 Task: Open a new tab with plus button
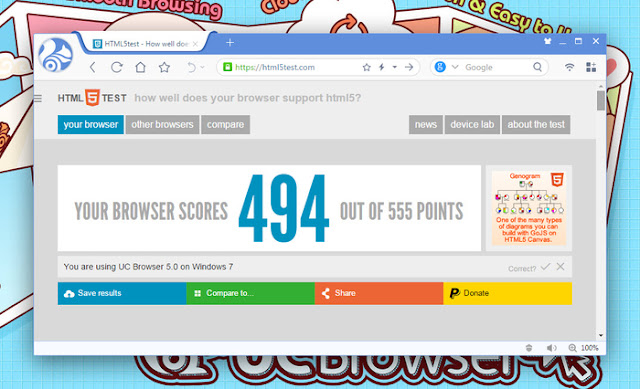point(230,42)
